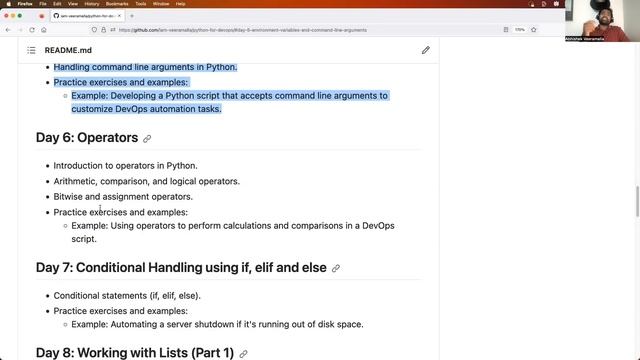Click anchor link icon next to Day 7 heading
This screenshot has width=640, height=360.
[x=336, y=269]
